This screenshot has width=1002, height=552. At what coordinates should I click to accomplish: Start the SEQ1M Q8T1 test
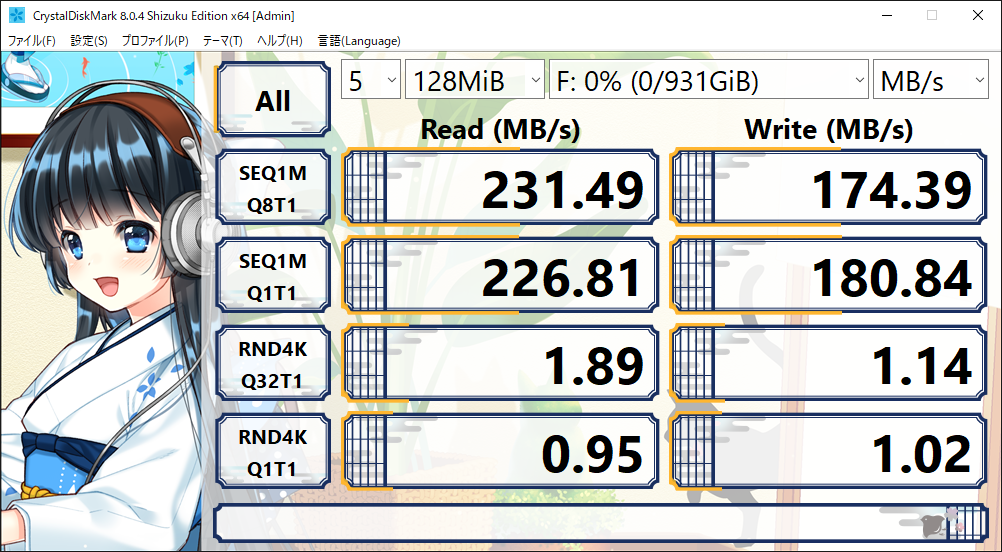coord(274,188)
